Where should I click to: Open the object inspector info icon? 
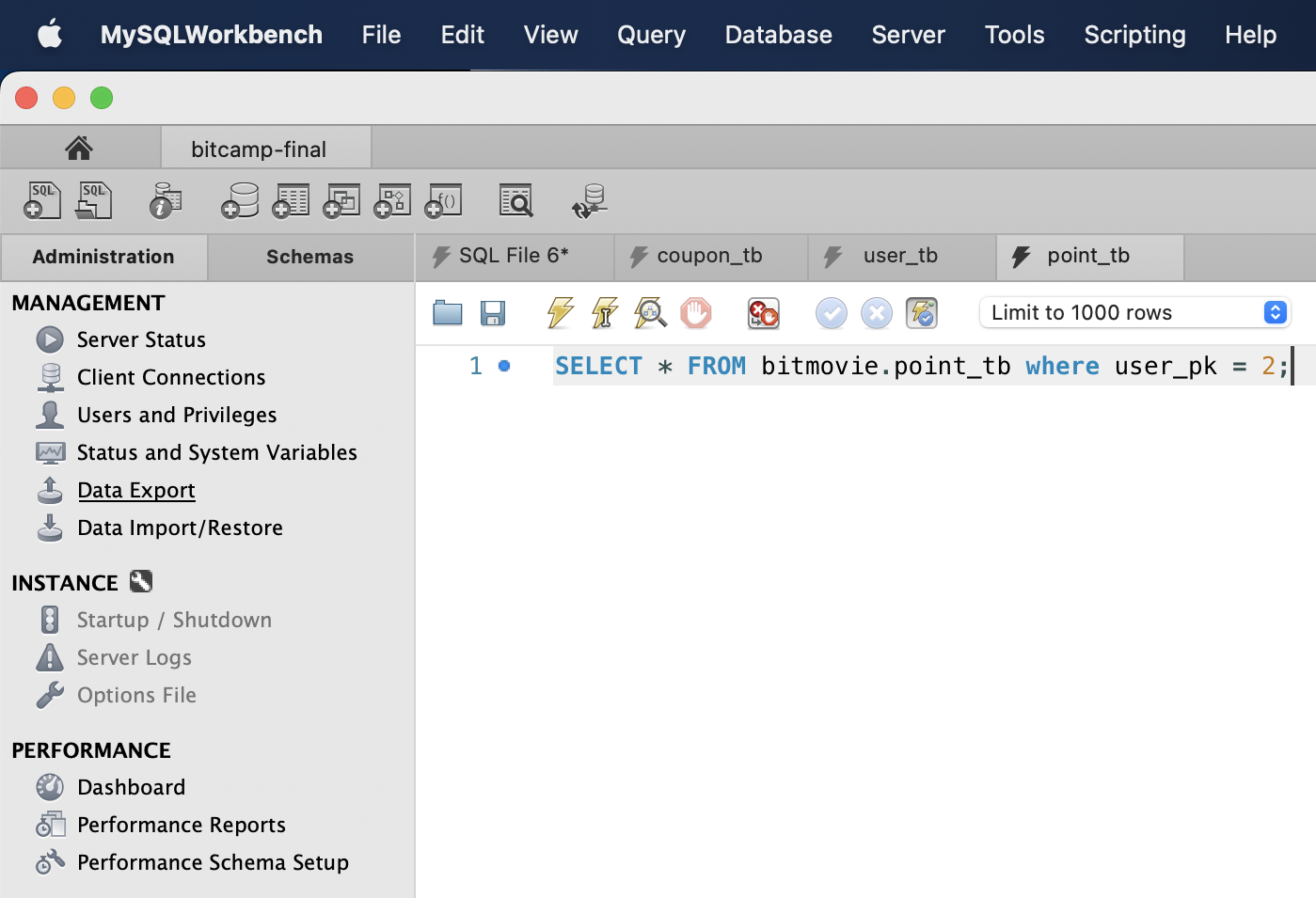(x=165, y=200)
